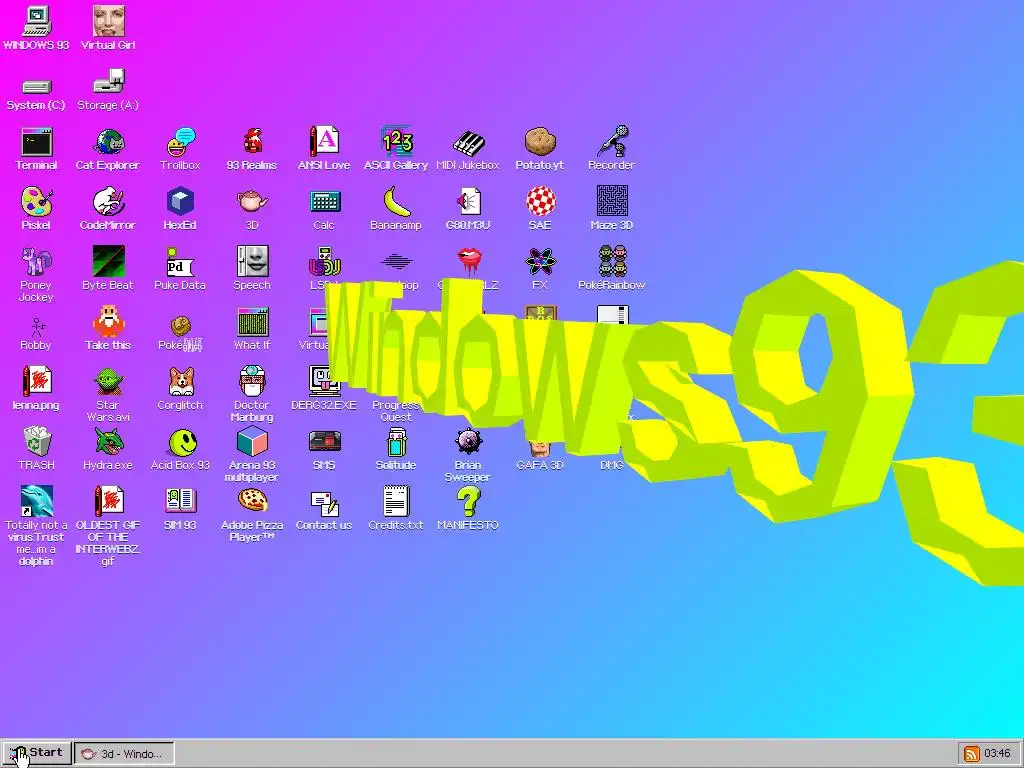The image size is (1024, 768).
Task: Click the Start button on taskbar
Action: coord(37,753)
